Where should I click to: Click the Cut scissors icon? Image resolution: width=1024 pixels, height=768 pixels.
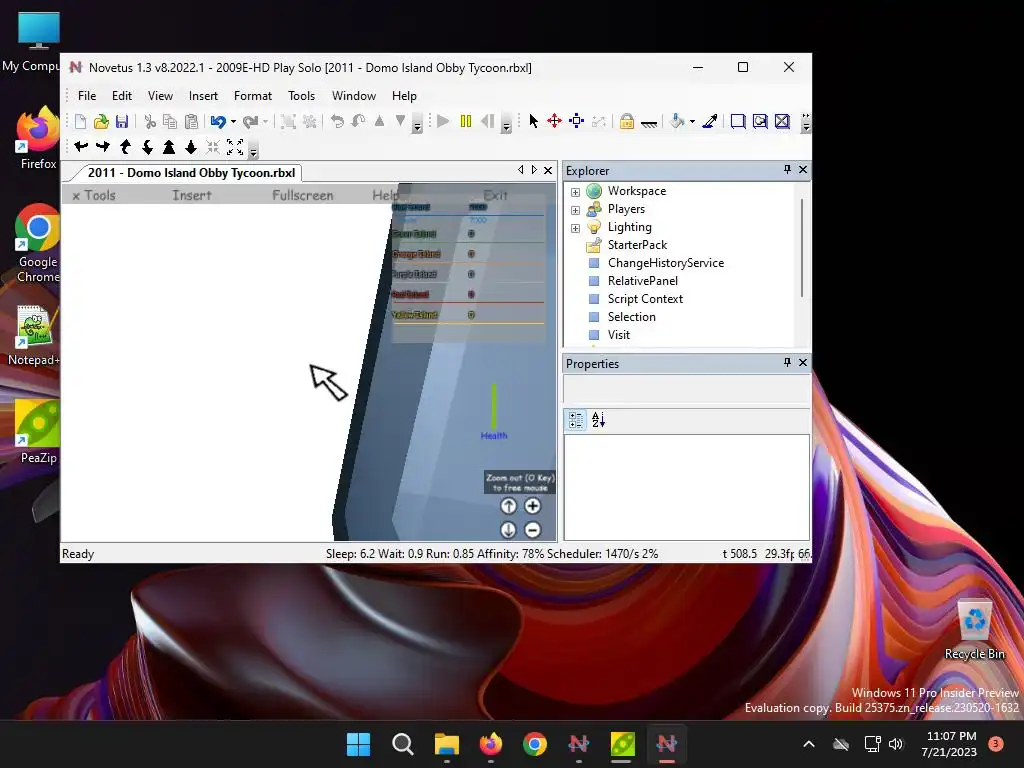(150, 121)
